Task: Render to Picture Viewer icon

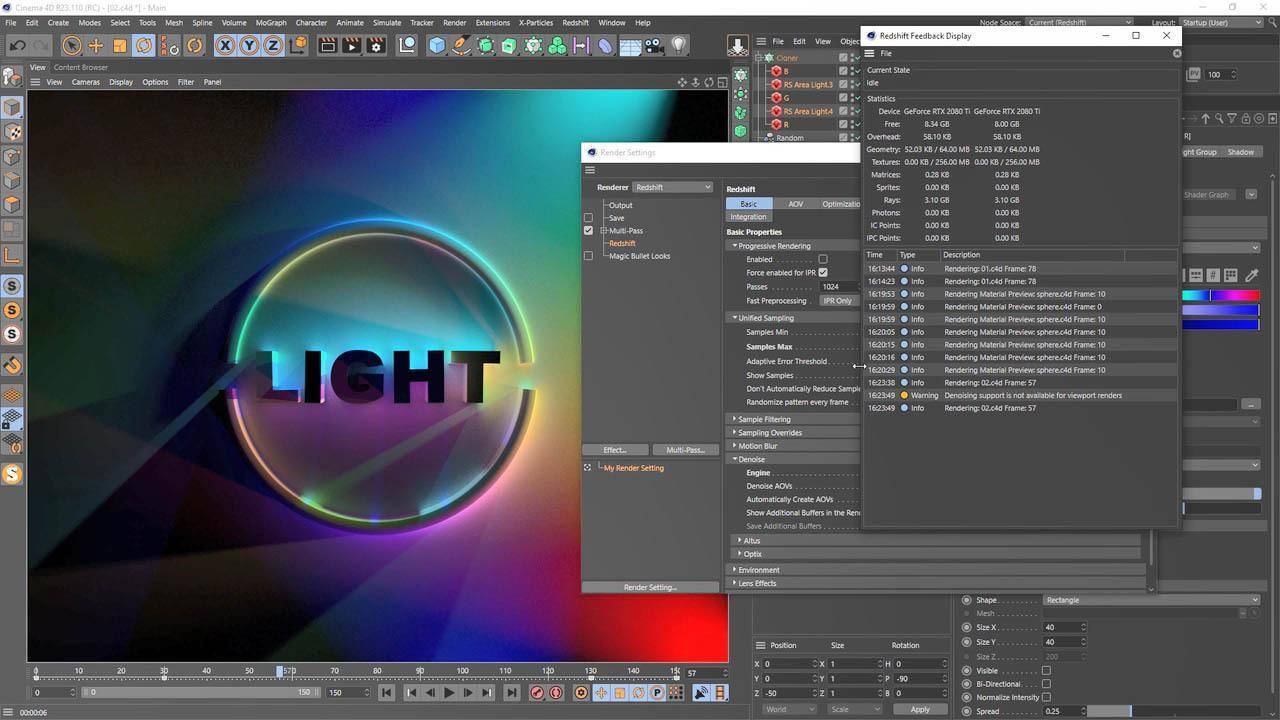Action: coord(351,45)
